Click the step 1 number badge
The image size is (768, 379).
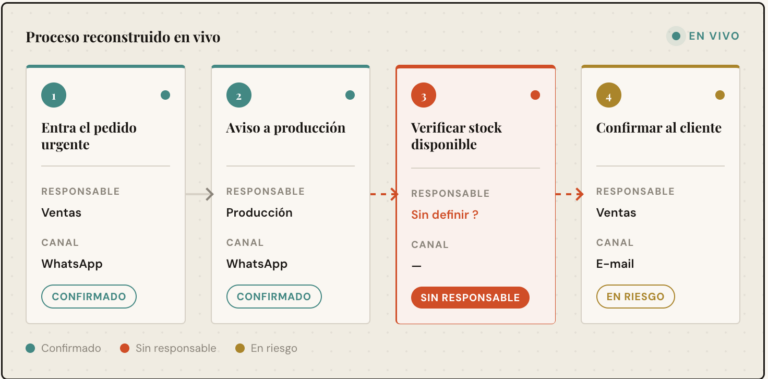pos(53,95)
